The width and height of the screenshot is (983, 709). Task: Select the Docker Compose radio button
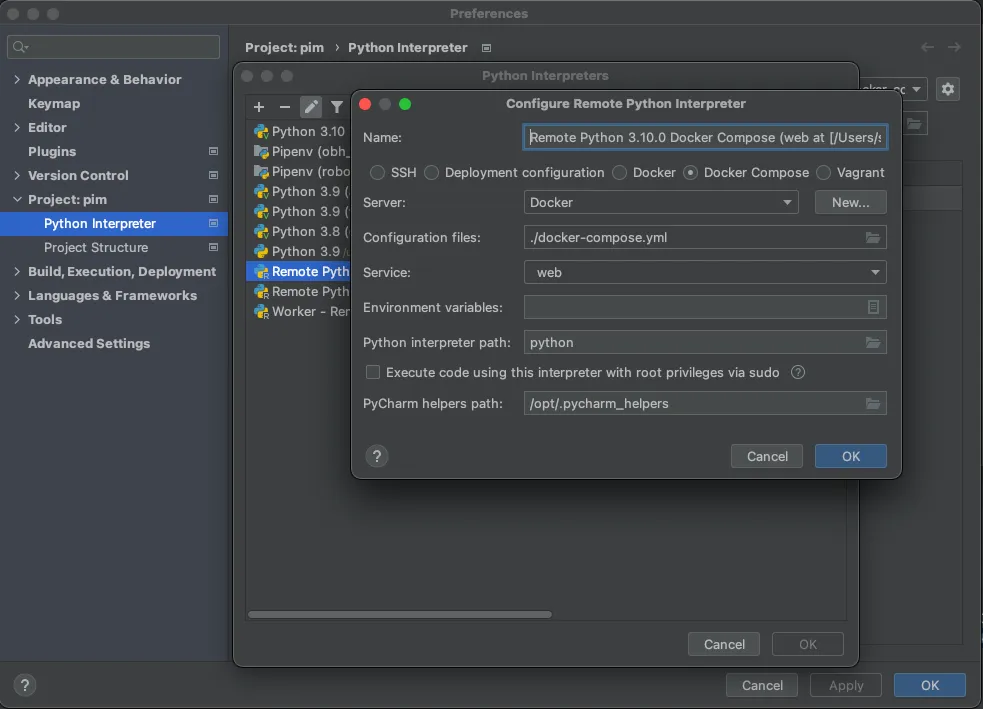[x=690, y=172]
